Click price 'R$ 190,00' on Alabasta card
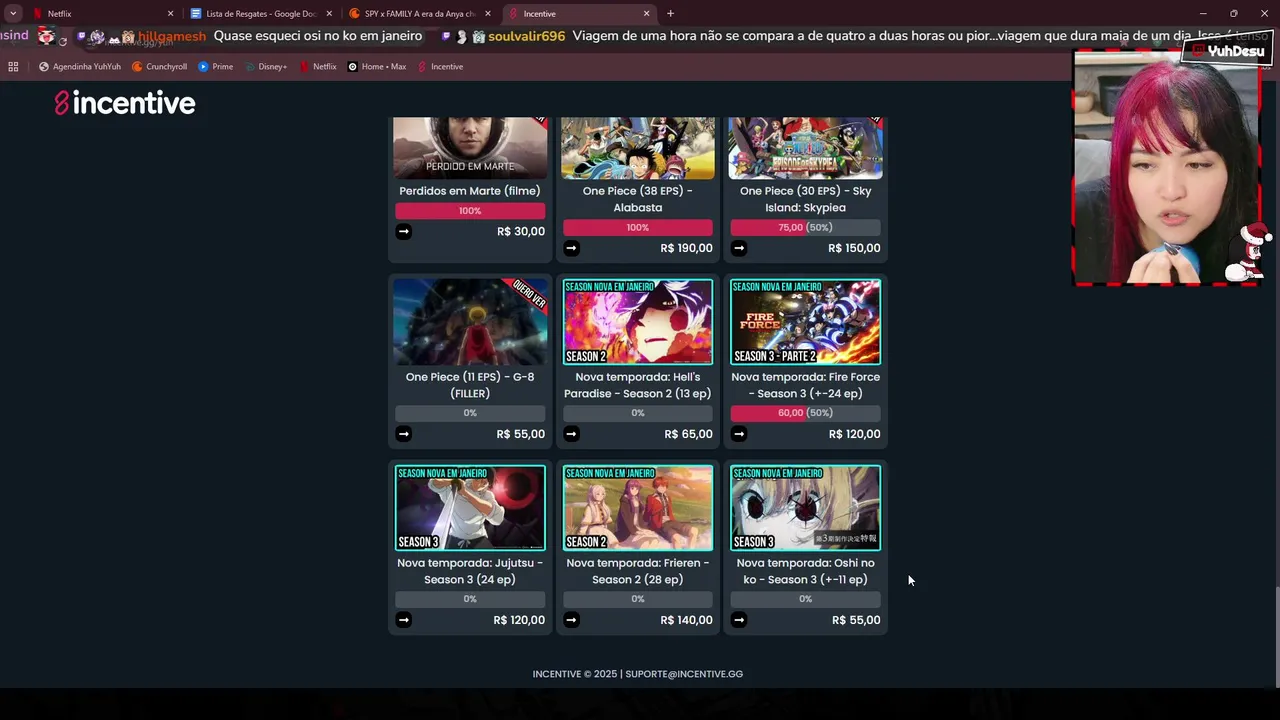The height and width of the screenshot is (720, 1280). 686,248
